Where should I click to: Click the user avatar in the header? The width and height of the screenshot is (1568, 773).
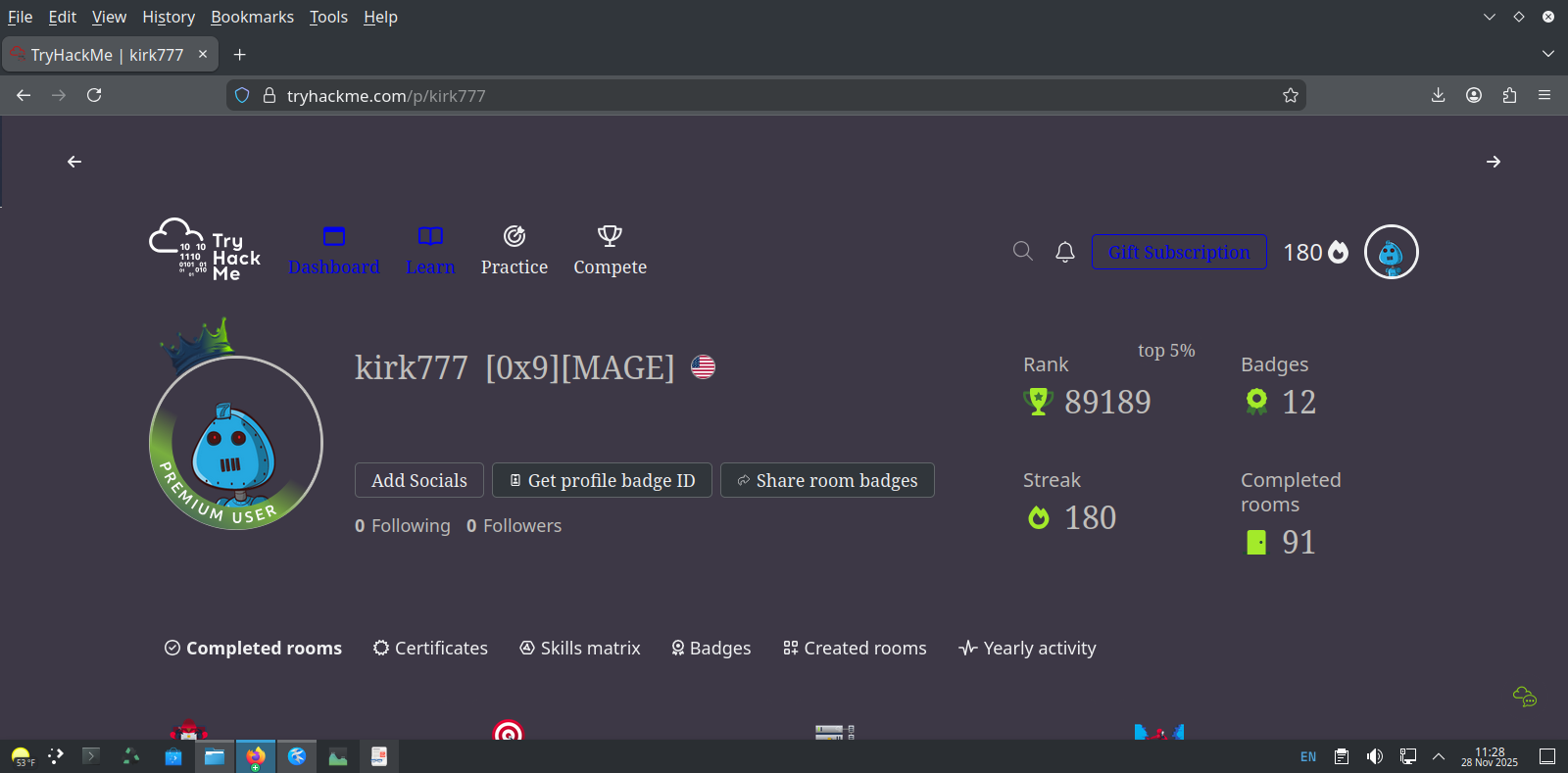pos(1391,252)
